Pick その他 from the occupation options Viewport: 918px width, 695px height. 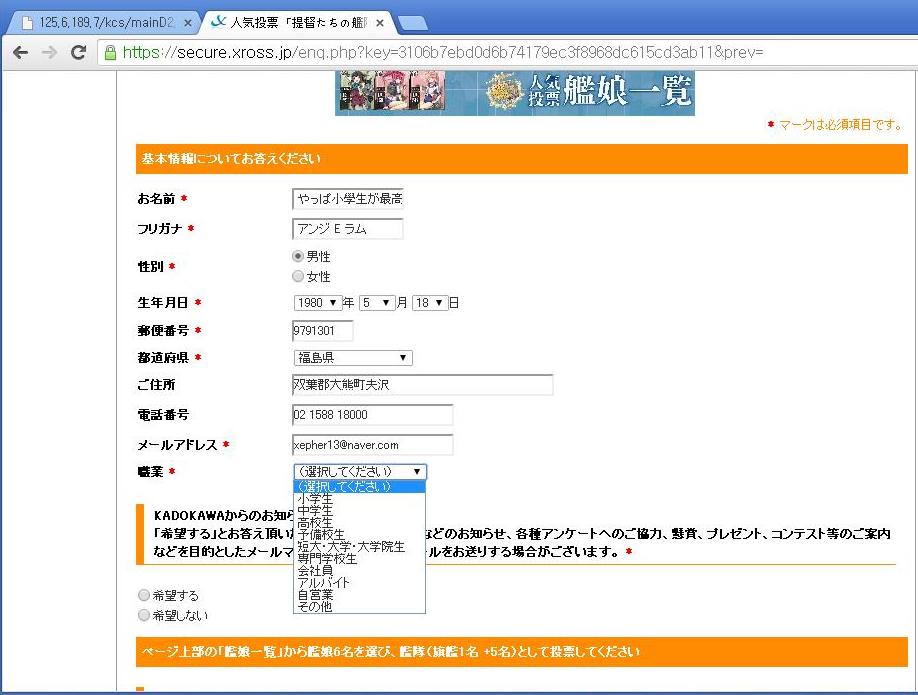tap(314, 607)
